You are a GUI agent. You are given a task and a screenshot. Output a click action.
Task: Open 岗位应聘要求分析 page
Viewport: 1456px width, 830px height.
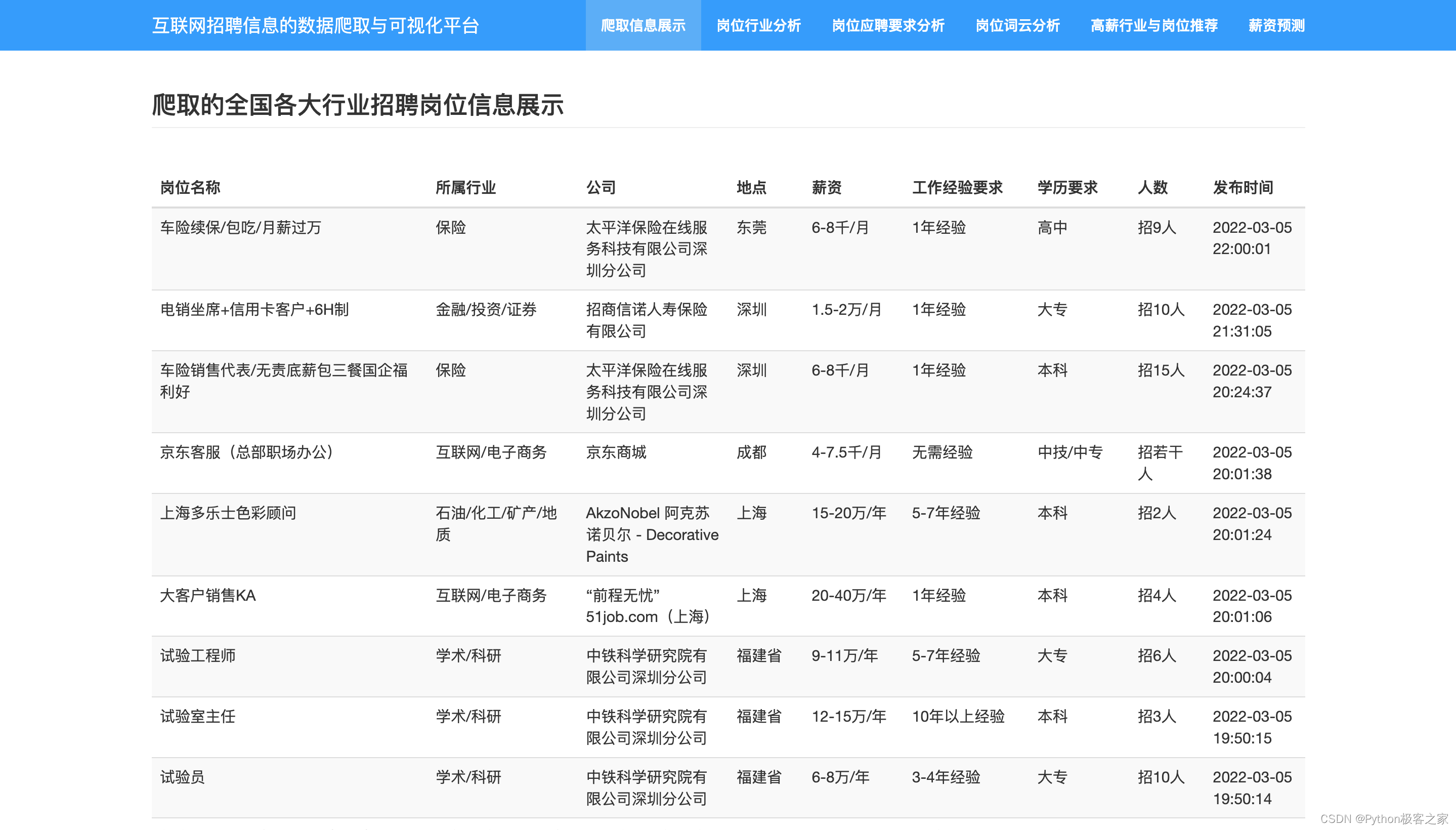[888, 26]
